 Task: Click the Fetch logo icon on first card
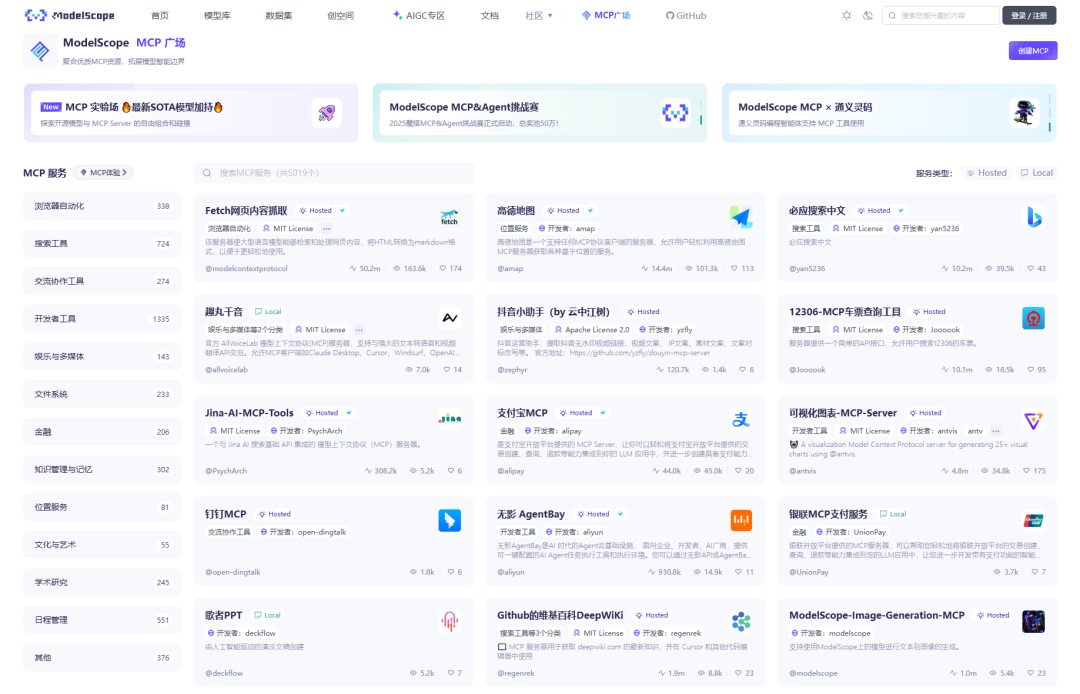click(x=449, y=217)
